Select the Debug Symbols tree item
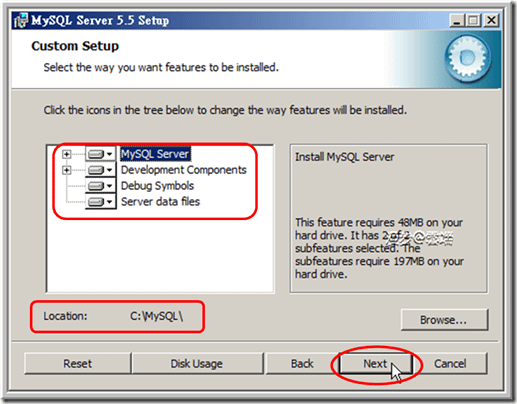 [x=157, y=186]
